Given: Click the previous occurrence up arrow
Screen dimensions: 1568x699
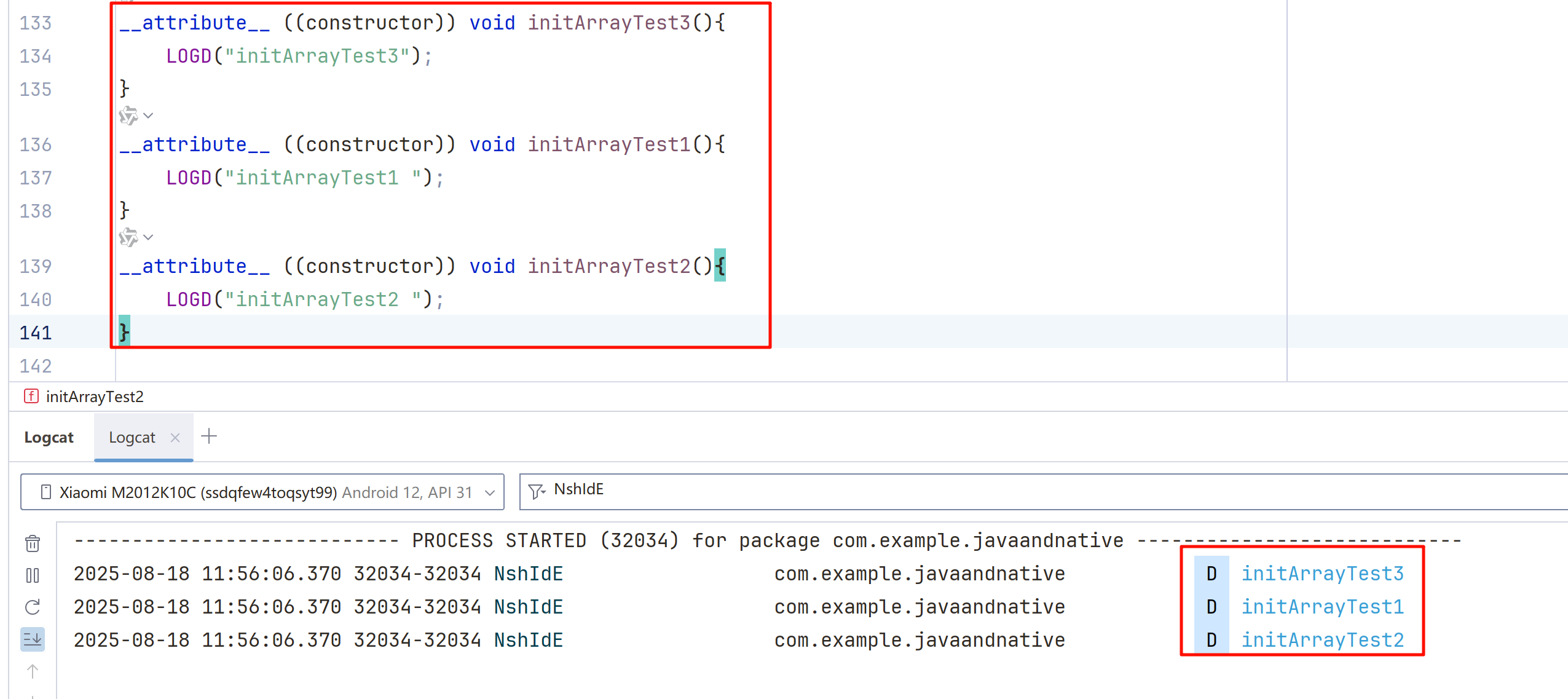Looking at the screenshot, I should [x=33, y=671].
